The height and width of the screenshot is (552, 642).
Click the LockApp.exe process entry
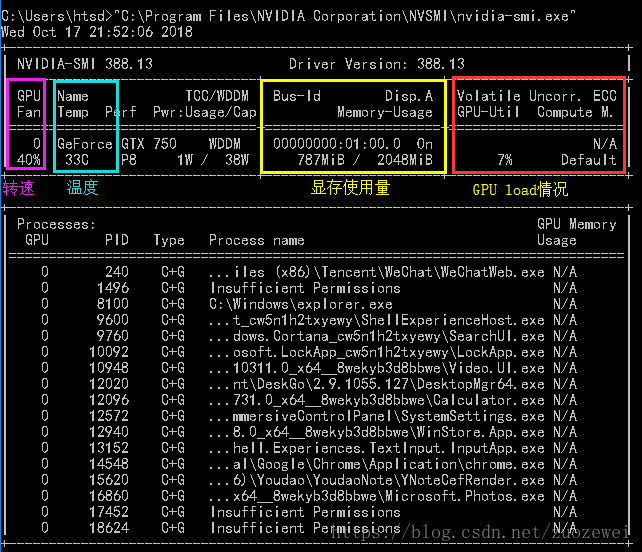coord(377,352)
